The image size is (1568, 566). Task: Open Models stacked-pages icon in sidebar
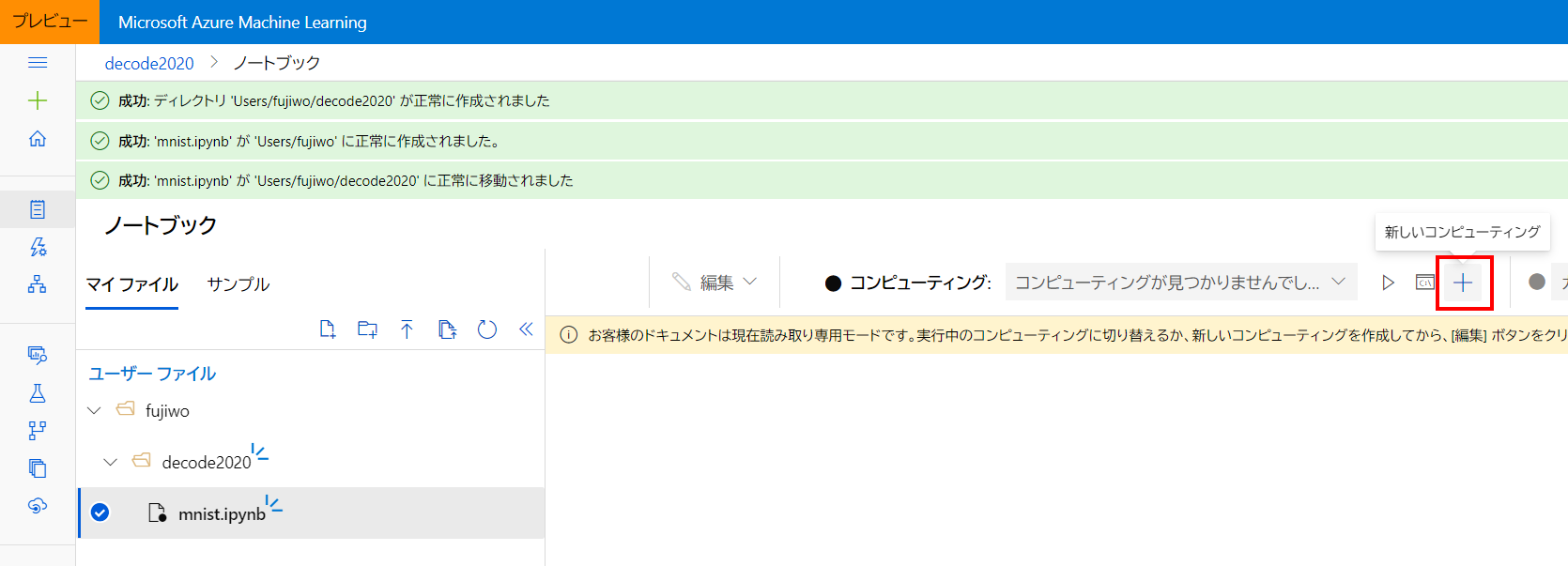(38, 468)
